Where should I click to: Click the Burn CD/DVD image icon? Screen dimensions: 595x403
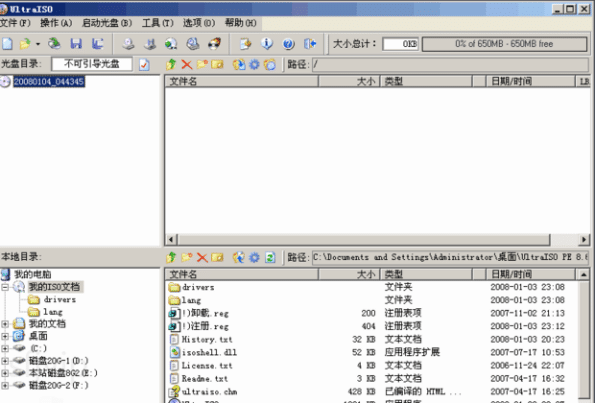pos(214,44)
